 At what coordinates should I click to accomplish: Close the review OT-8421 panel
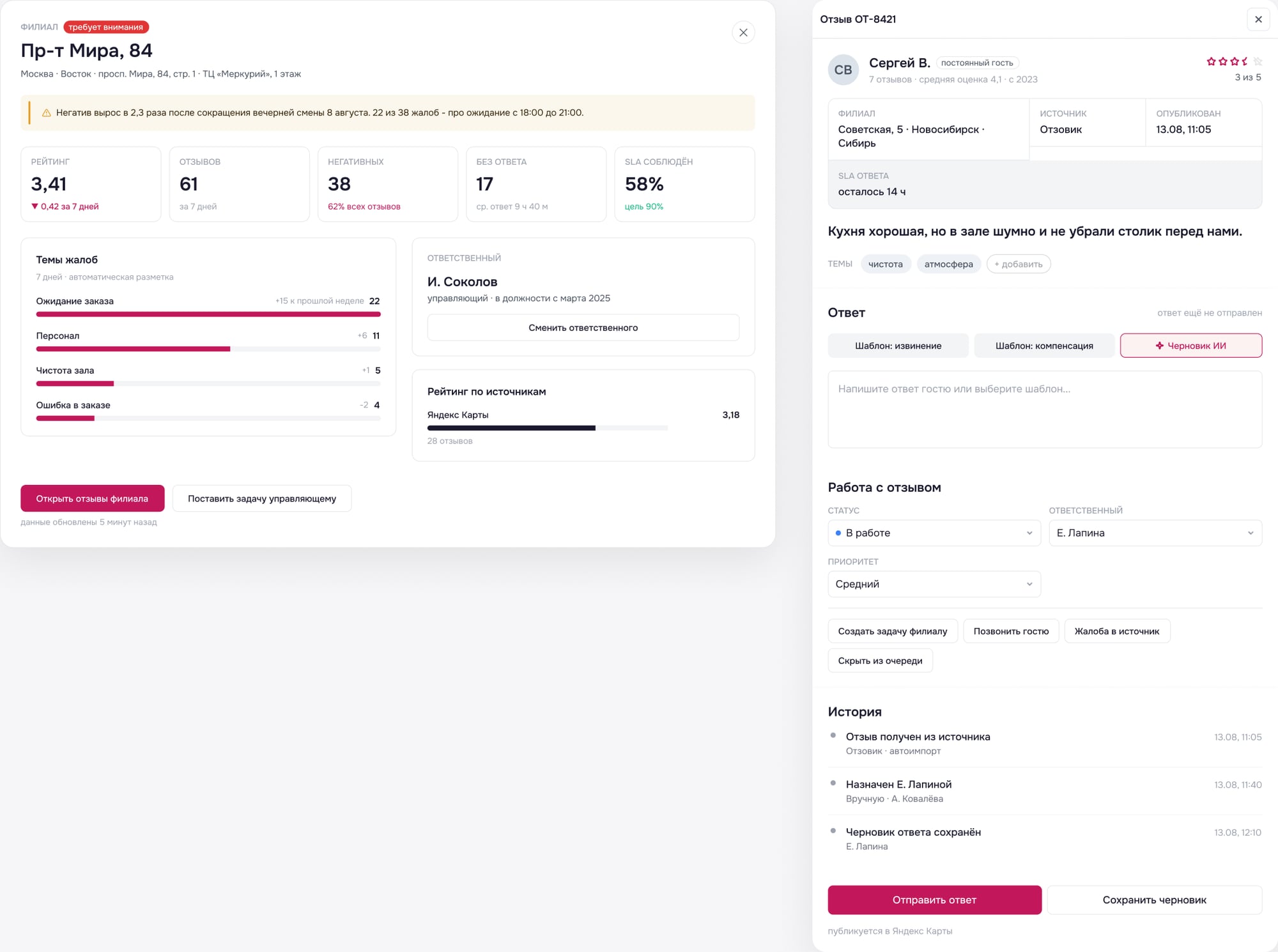coord(1258,19)
